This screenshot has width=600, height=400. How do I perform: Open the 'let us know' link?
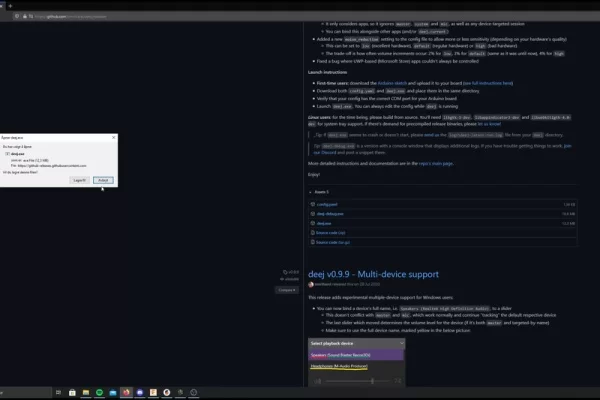coord(489,124)
